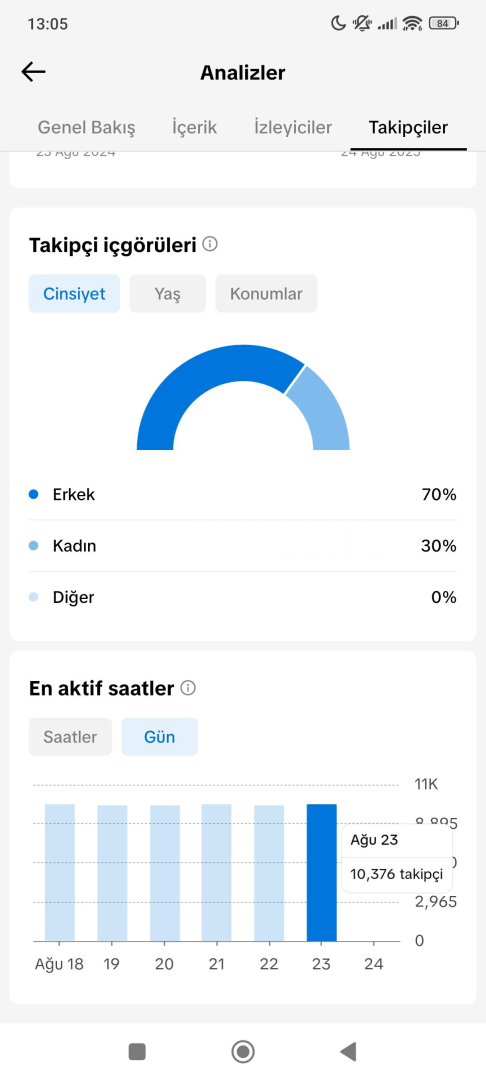Select the Gün view chip

(x=160, y=736)
